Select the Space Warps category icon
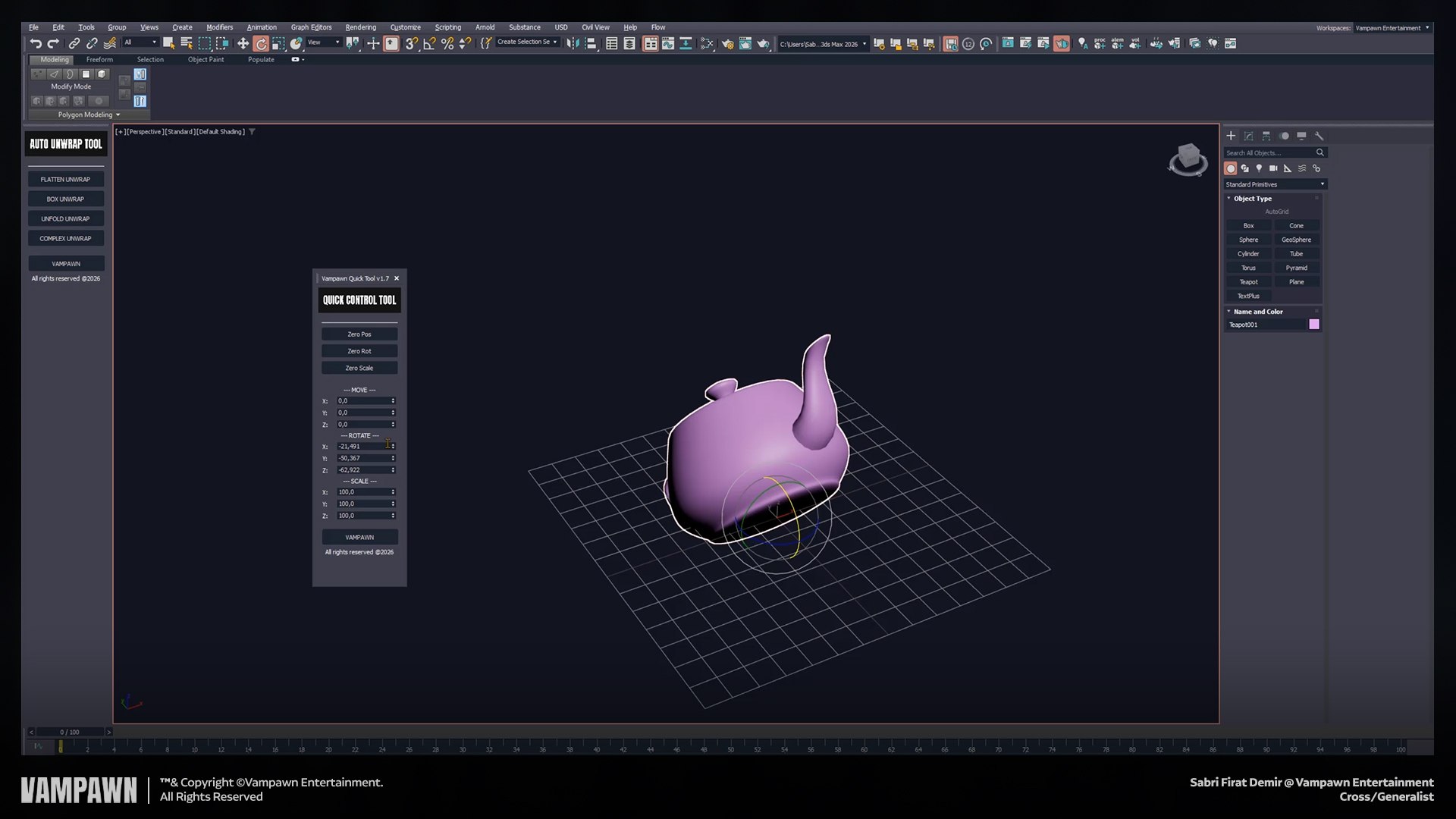This screenshot has height=819, width=1456. coord(1302,168)
